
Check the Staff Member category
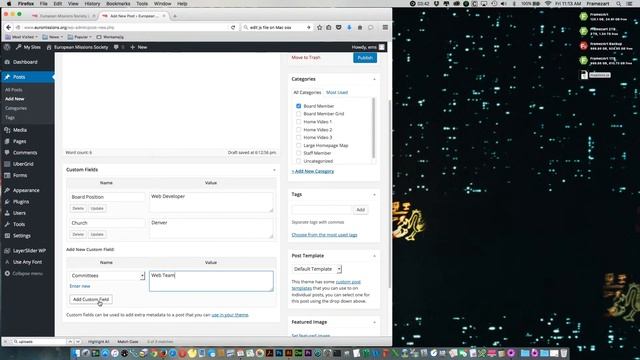coord(298,153)
